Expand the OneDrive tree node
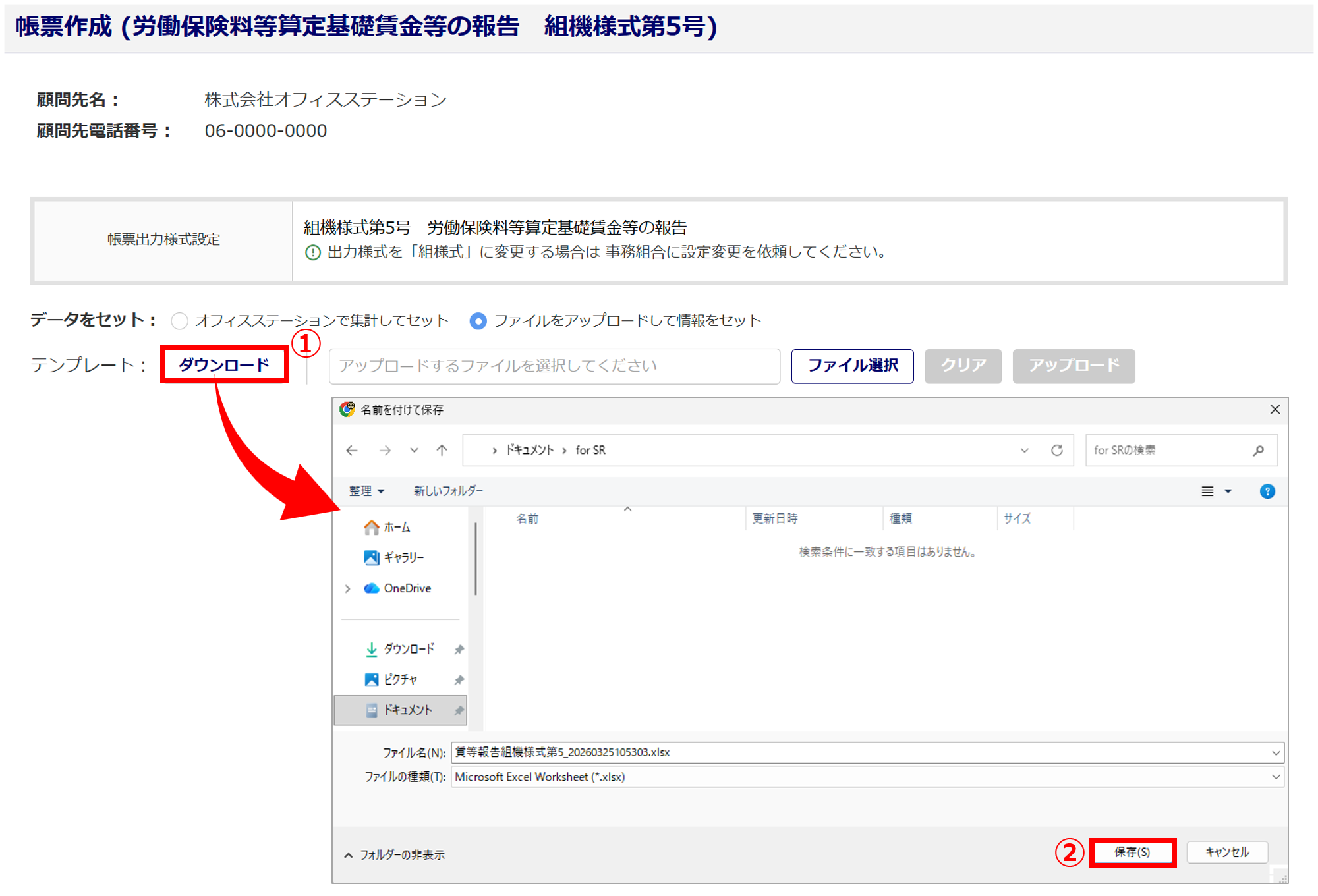This screenshot has width=1318, height=896. pyautogui.click(x=348, y=588)
